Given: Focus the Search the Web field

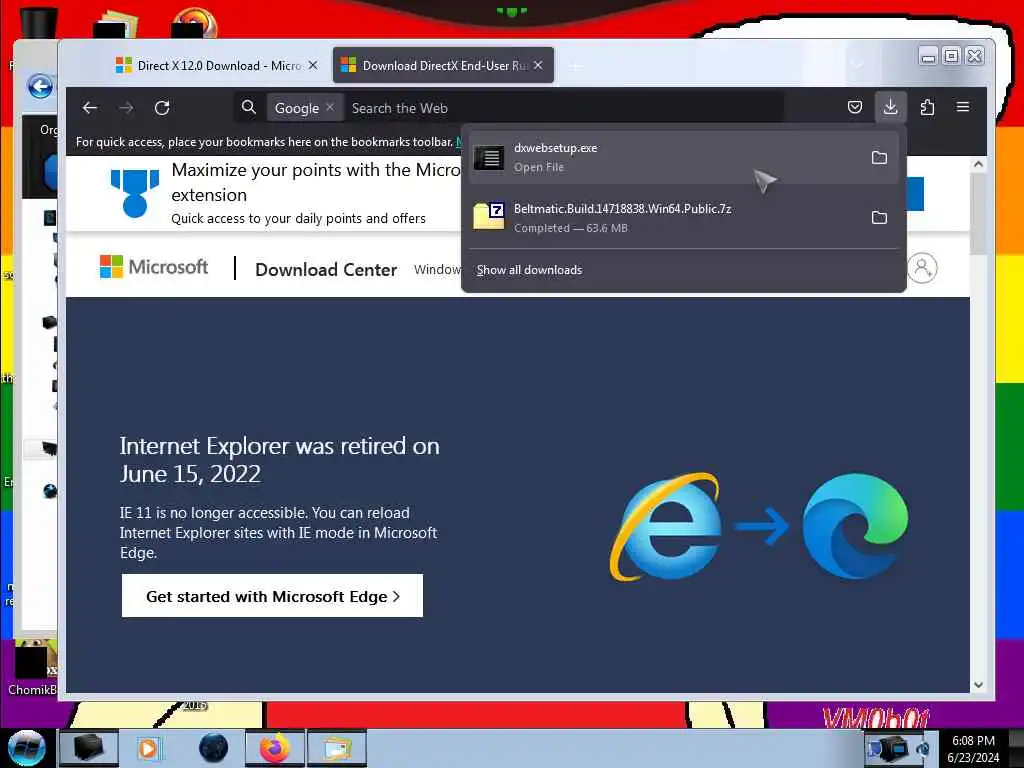Looking at the screenshot, I should [565, 108].
